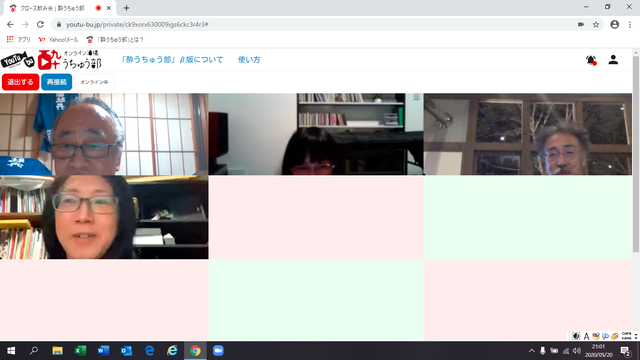Open Zoom from the taskbar
640x360 pixels.
click(218, 351)
